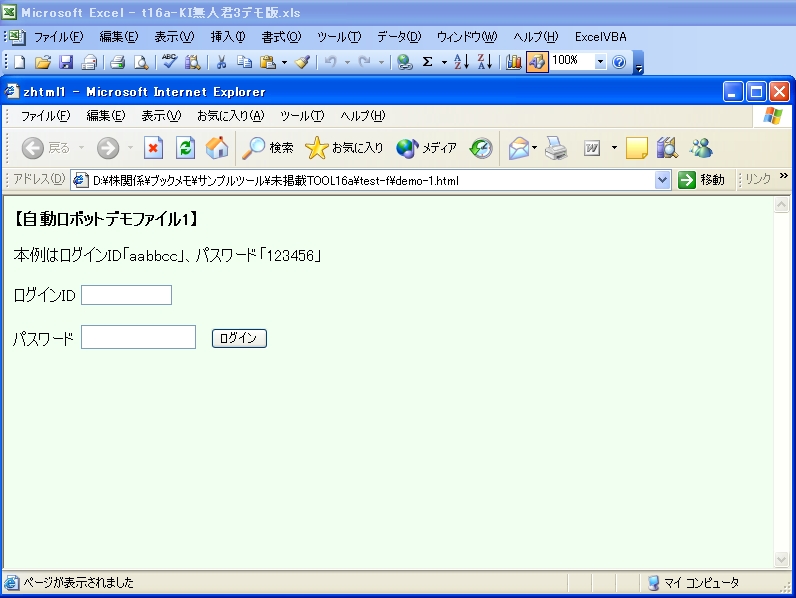Screen dimensions: 796x598
Task: Click the Cut scissors icon in Excel
Action: pyautogui.click(x=221, y=62)
